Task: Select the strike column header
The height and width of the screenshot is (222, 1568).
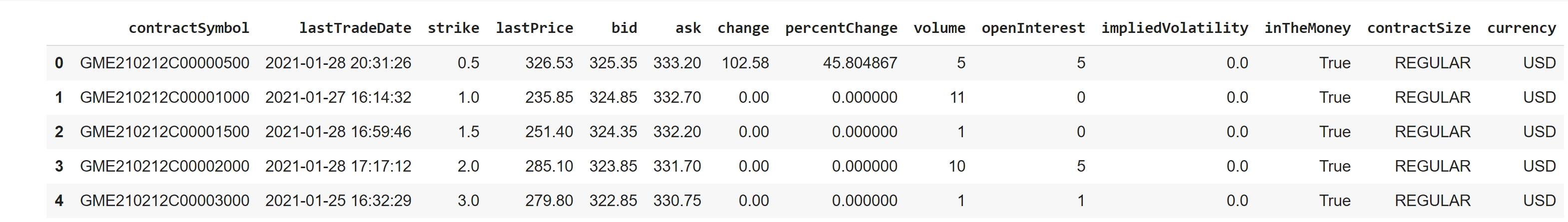Action: click(x=454, y=28)
